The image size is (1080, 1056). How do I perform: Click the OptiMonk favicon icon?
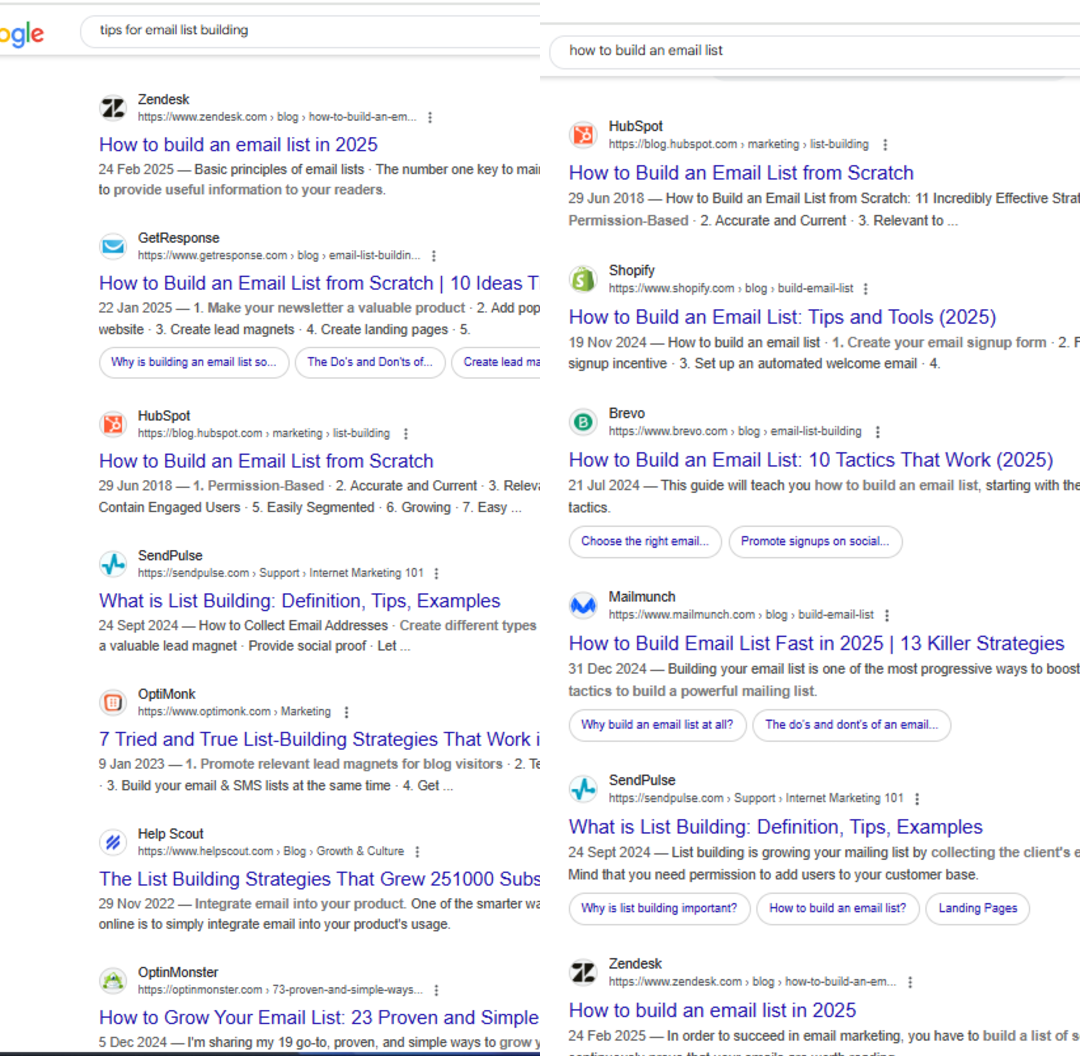[x=113, y=702]
